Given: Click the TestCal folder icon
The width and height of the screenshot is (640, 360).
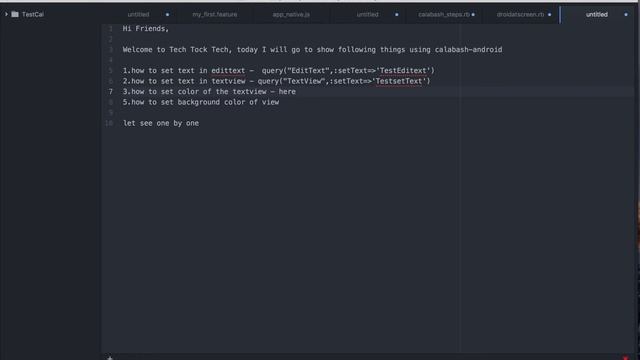Looking at the screenshot, I should point(15,14).
